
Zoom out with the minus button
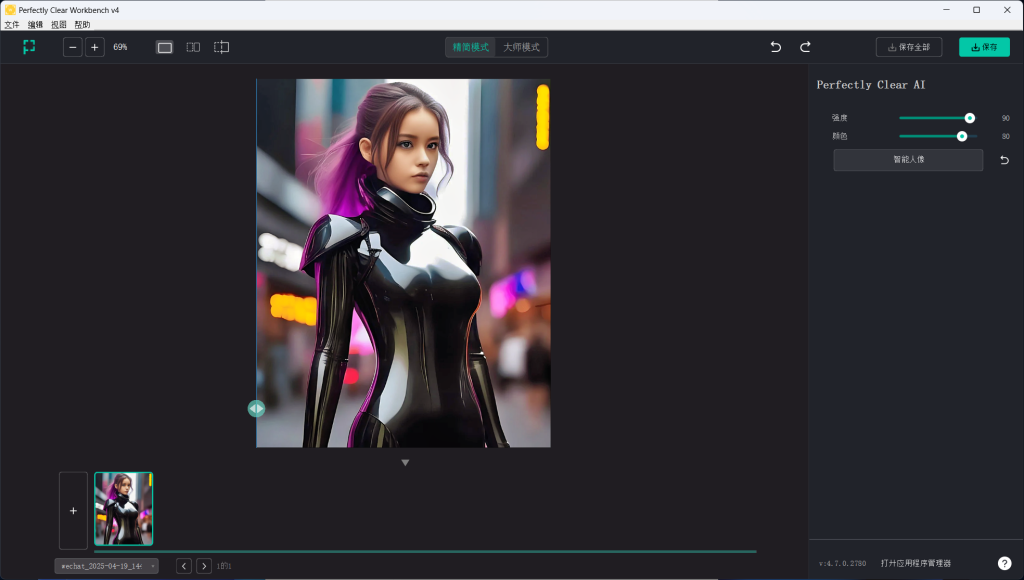73,47
